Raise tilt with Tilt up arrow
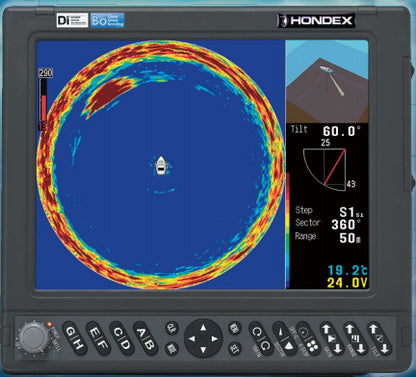The height and width of the screenshot is (377, 416). (x=374, y=330)
